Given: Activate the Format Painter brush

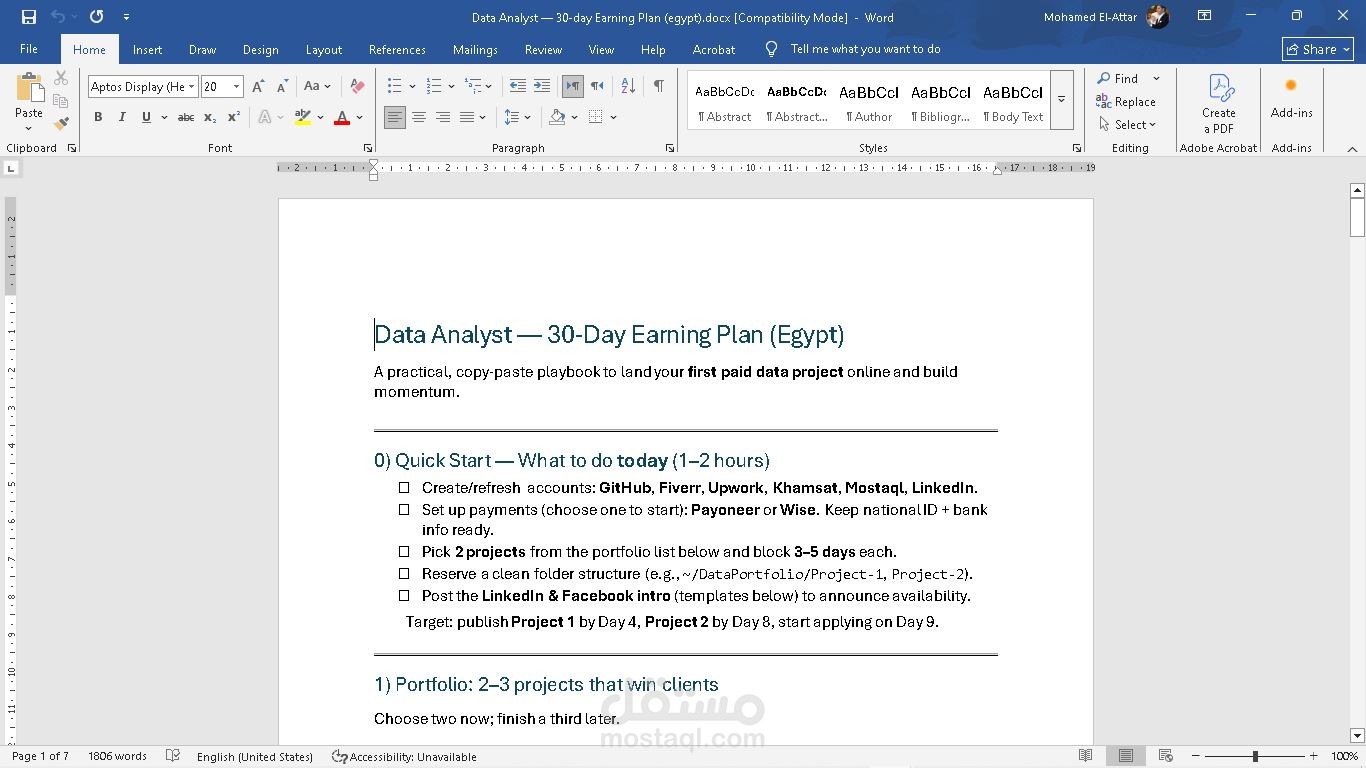Looking at the screenshot, I should coord(61,124).
